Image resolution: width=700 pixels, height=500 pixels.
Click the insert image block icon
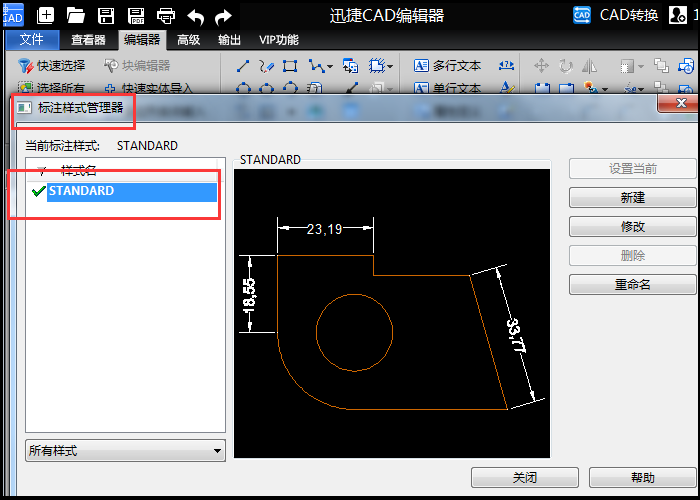tap(350, 66)
